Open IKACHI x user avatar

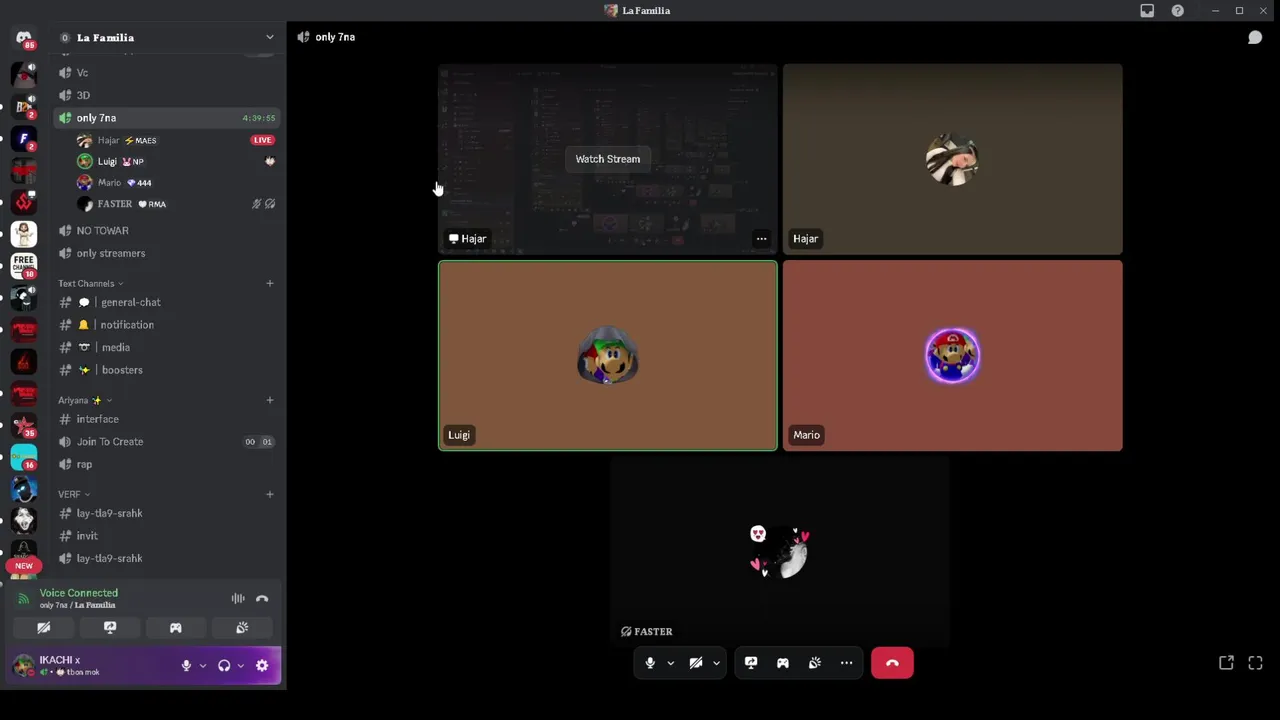click(x=23, y=666)
